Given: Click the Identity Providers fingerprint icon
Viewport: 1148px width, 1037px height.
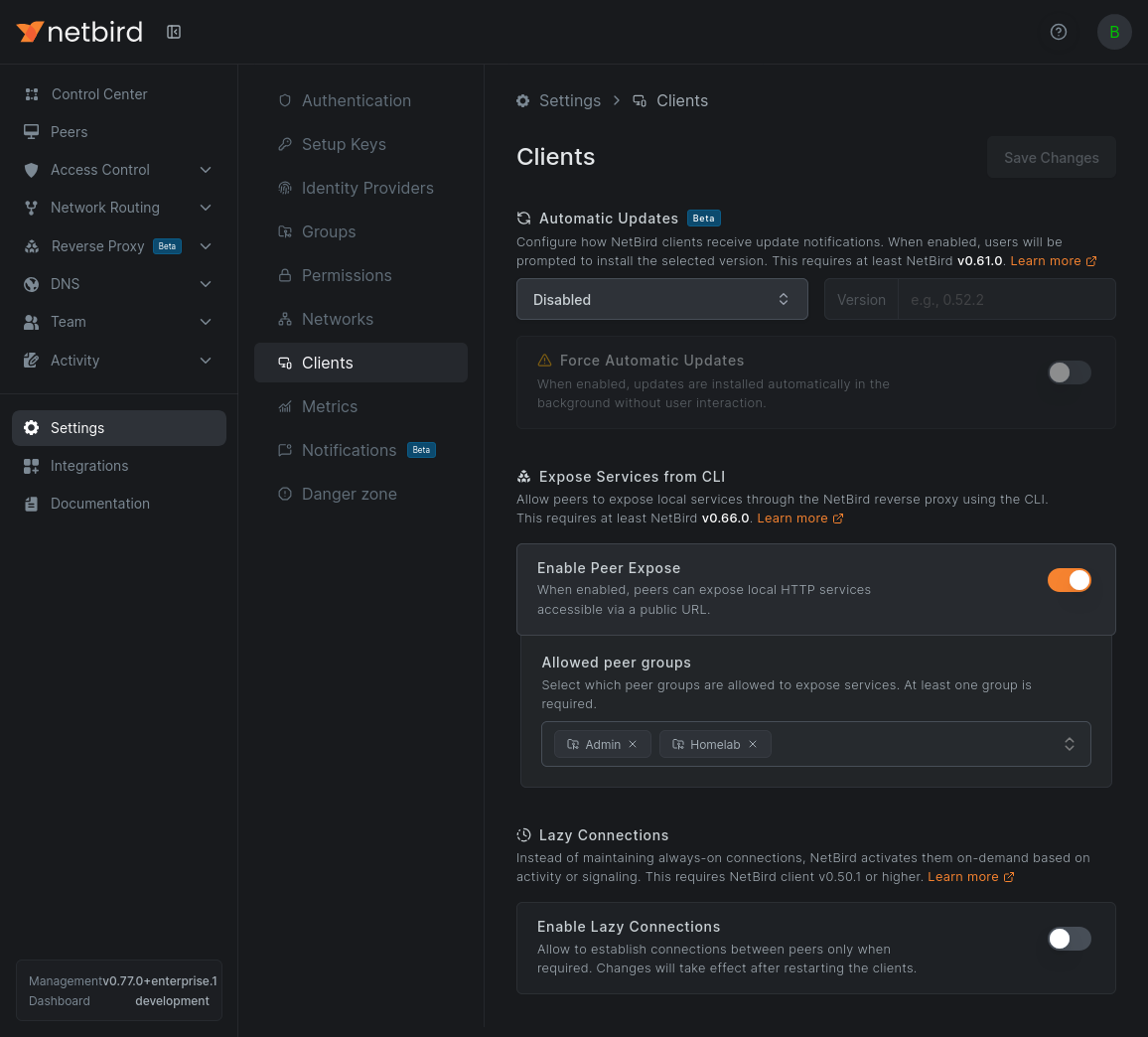Looking at the screenshot, I should click(x=285, y=188).
